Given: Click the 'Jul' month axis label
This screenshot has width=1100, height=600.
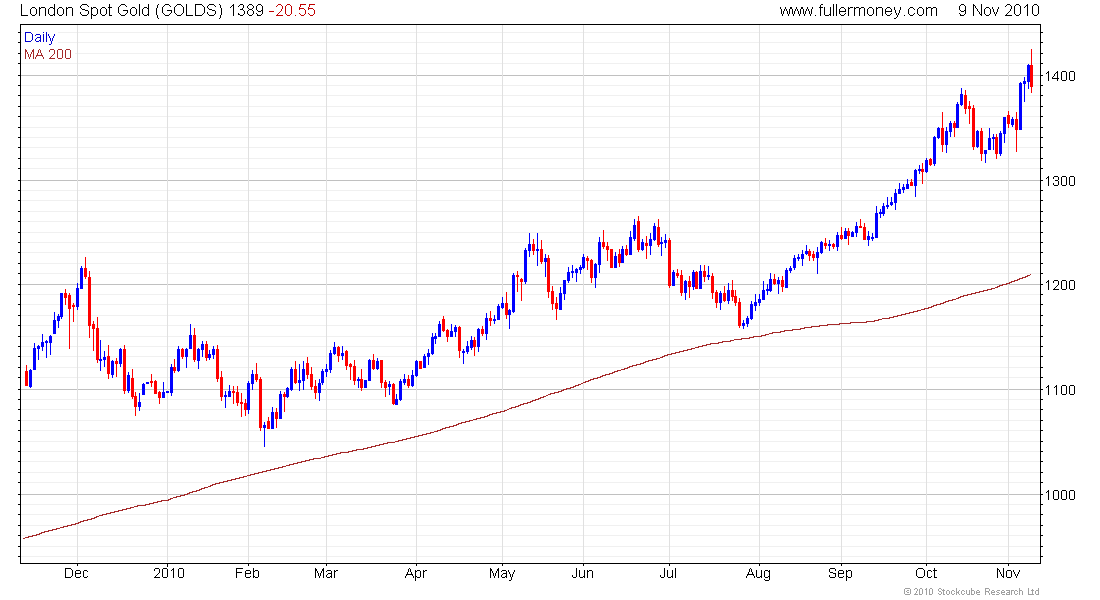Looking at the screenshot, I should 668,573.
